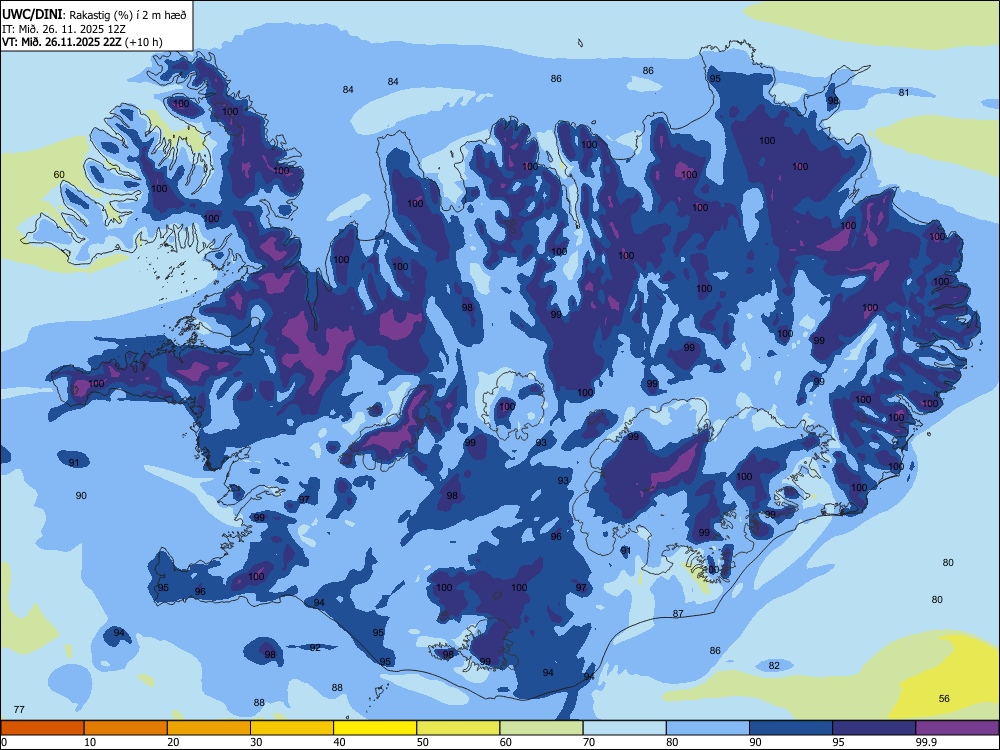
Task: Click the purple above-99.9 legend swatch
Action: point(957,728)
